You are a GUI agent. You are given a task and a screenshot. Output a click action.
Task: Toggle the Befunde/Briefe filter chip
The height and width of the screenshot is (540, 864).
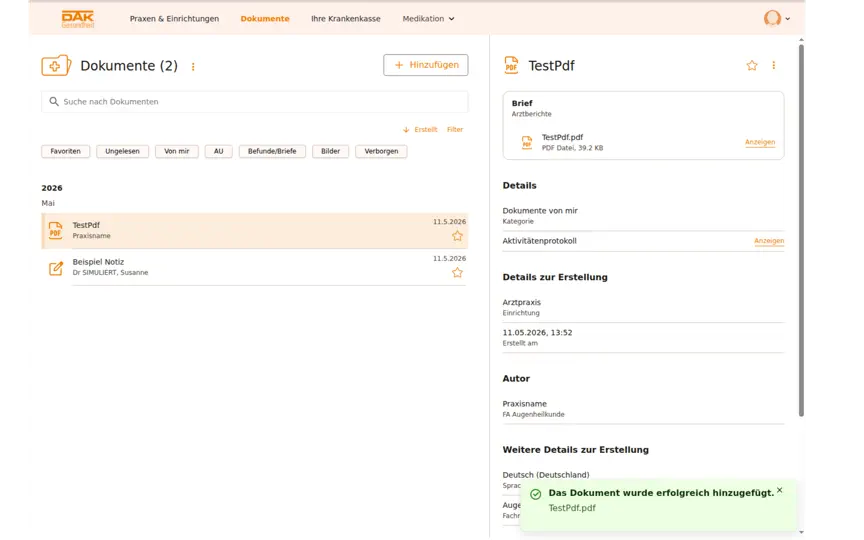pyautogui.click(x=272, y=151)
